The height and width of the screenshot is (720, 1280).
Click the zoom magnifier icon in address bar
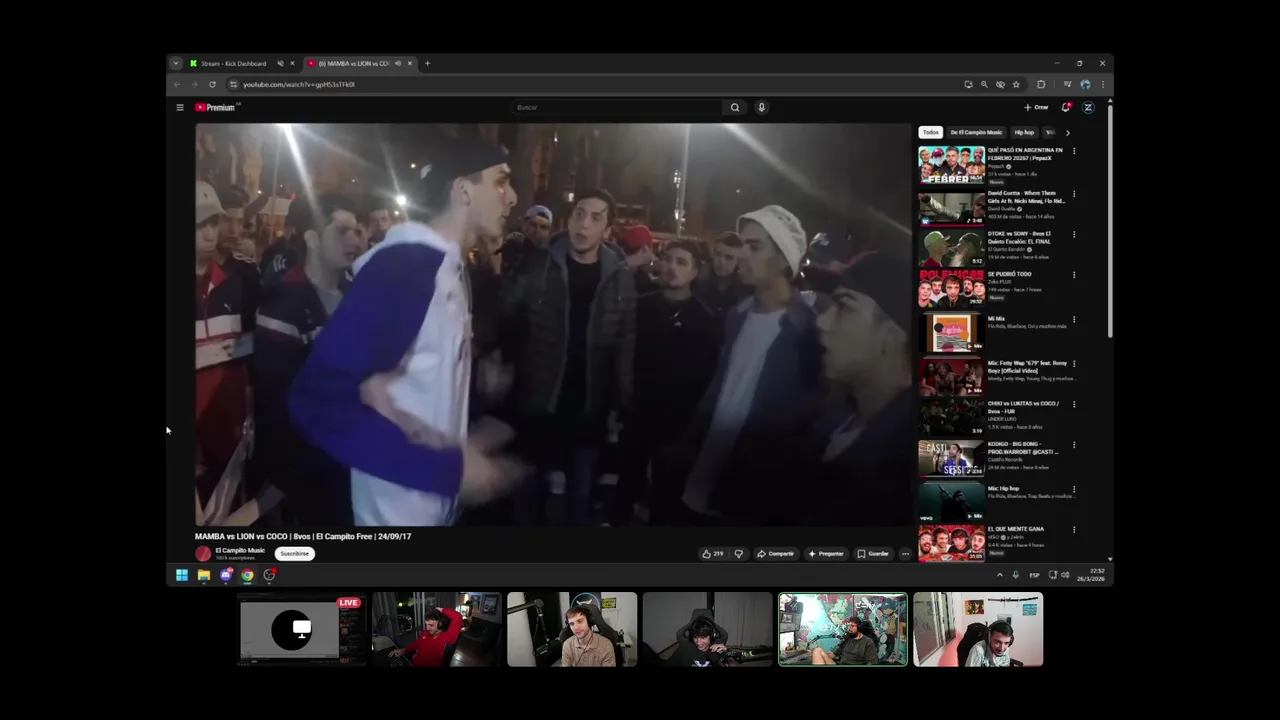click(984, 84)
